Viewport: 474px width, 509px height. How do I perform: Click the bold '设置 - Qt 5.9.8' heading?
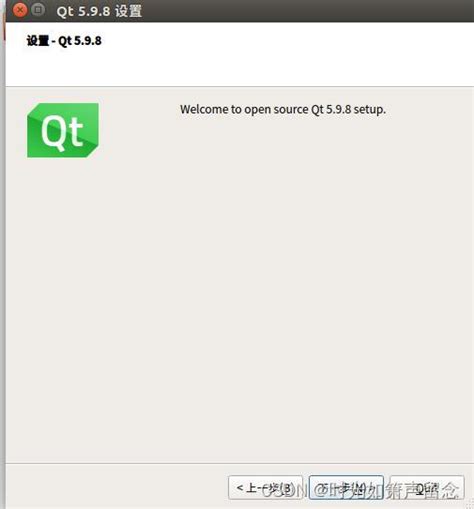pyautogui.click(x=64, y=41)
